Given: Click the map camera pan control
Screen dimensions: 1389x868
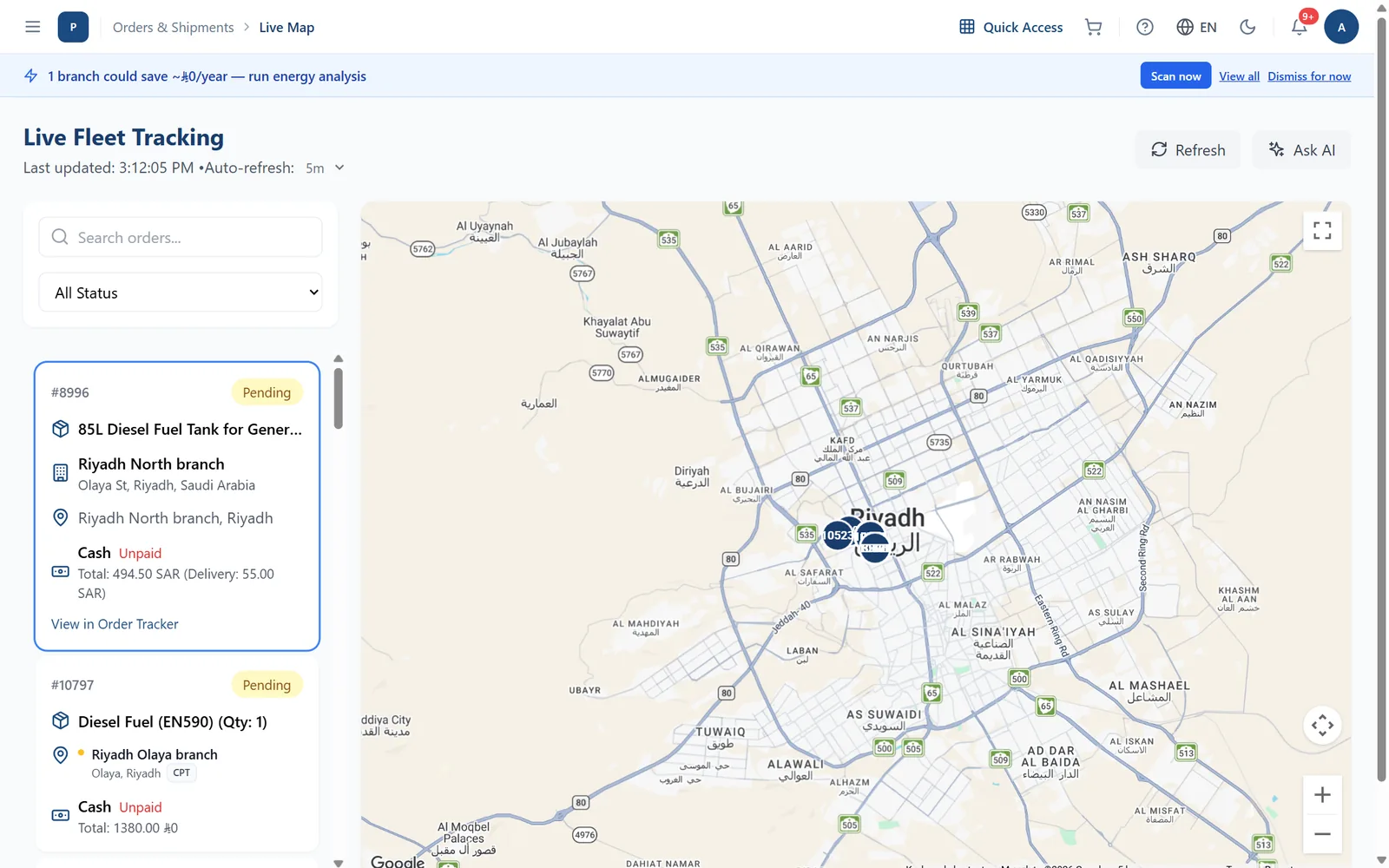Looking at the screenshot, I should (1322, 725).
